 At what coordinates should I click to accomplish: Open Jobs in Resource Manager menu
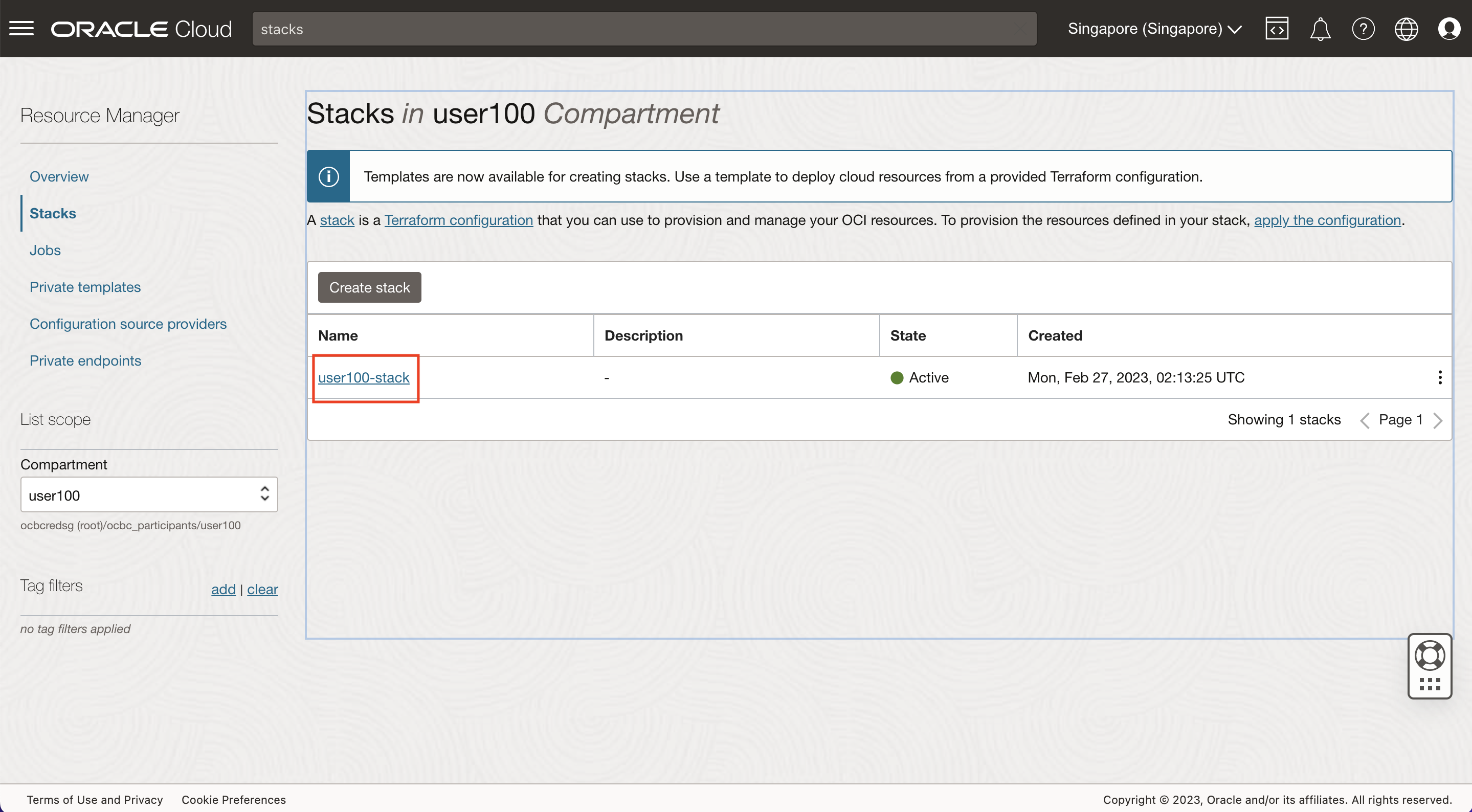click(45, 250)
